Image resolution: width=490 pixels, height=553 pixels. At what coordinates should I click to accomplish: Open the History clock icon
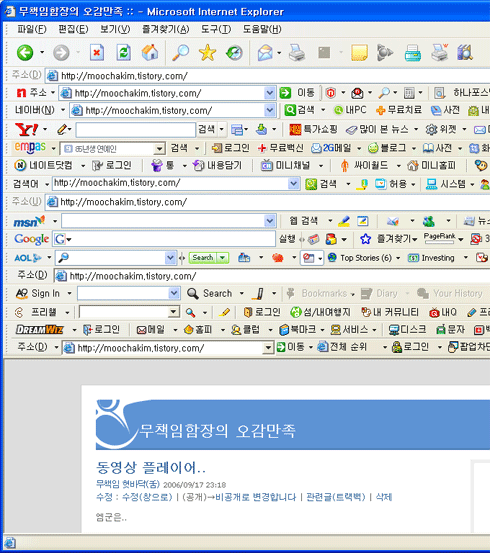[x=234, y=53]
